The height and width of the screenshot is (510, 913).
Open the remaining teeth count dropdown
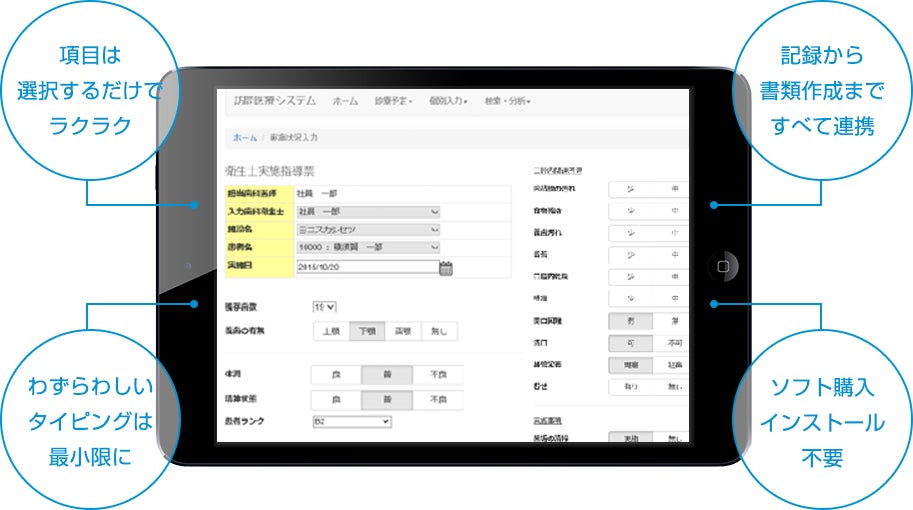click(x=325, y=307)
